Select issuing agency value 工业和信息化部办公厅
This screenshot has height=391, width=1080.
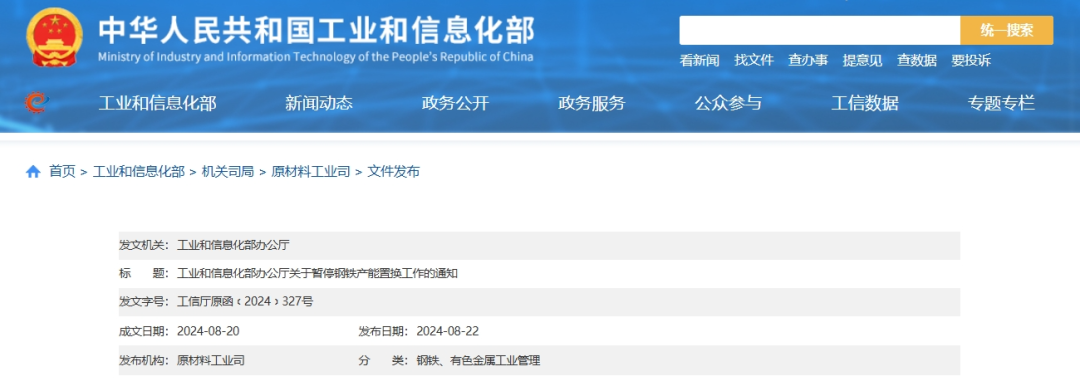pos(233,245)
